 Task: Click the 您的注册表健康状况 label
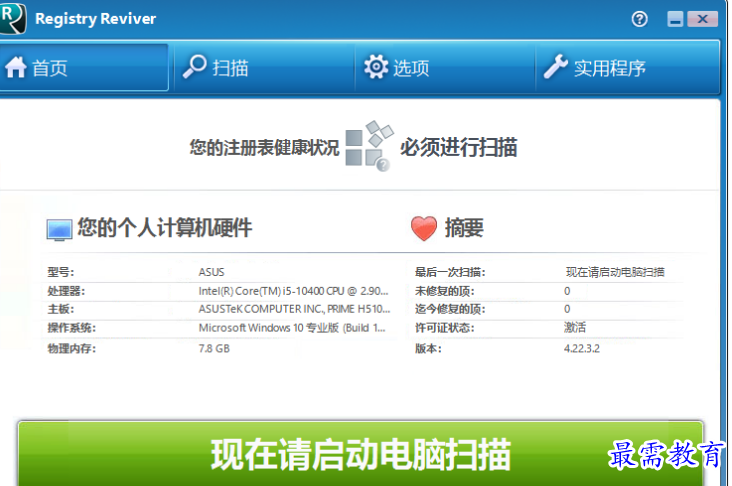pyautogui.click(x=264, y=148)
